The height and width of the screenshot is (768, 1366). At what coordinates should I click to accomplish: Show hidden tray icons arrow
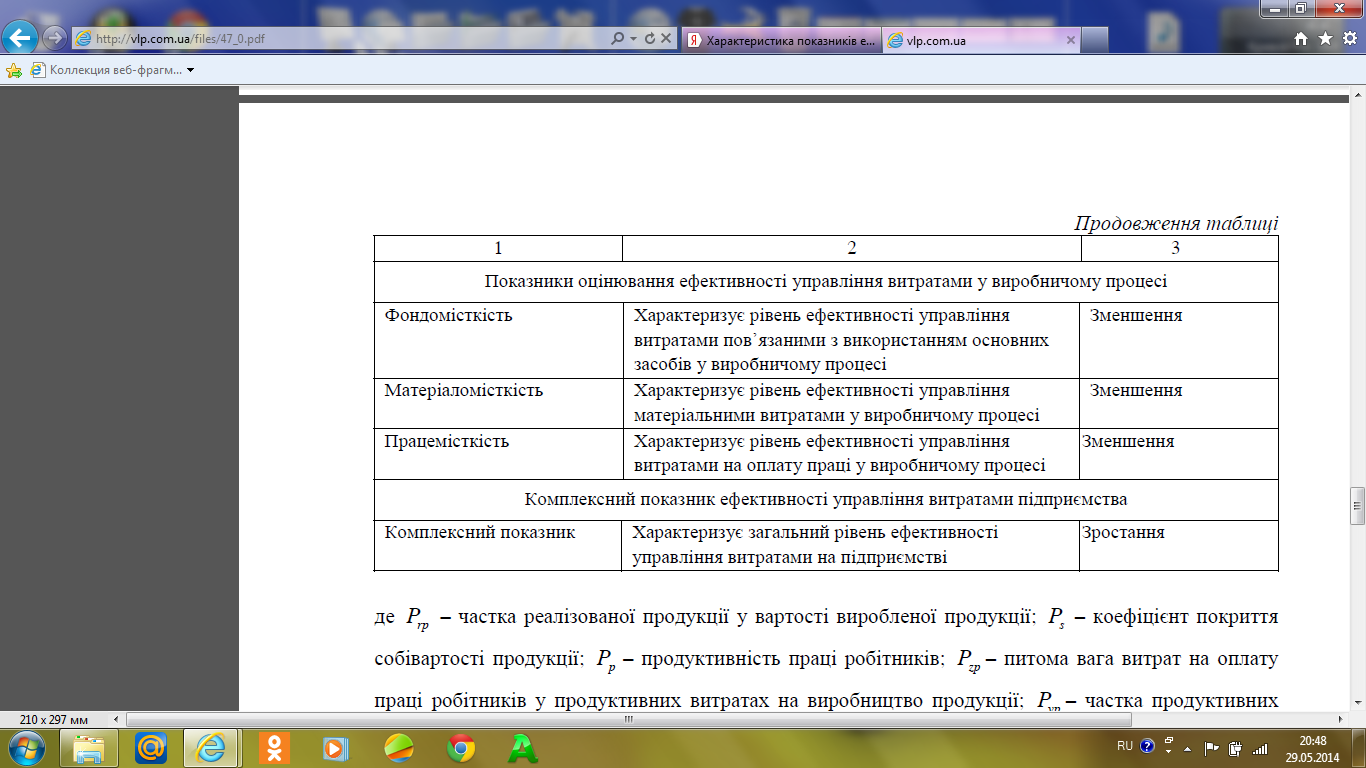pyautogui.click(x=1188, y=748)
